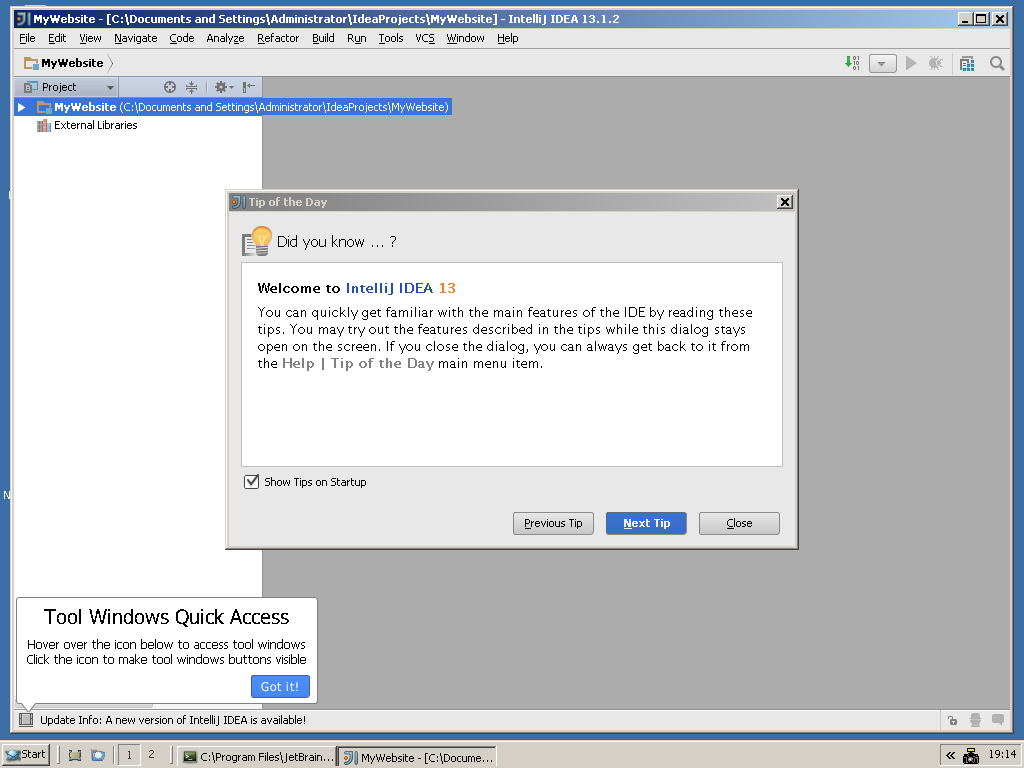Open the View menu
This screenshot has height=768, width=1024.
pos(90,38)
